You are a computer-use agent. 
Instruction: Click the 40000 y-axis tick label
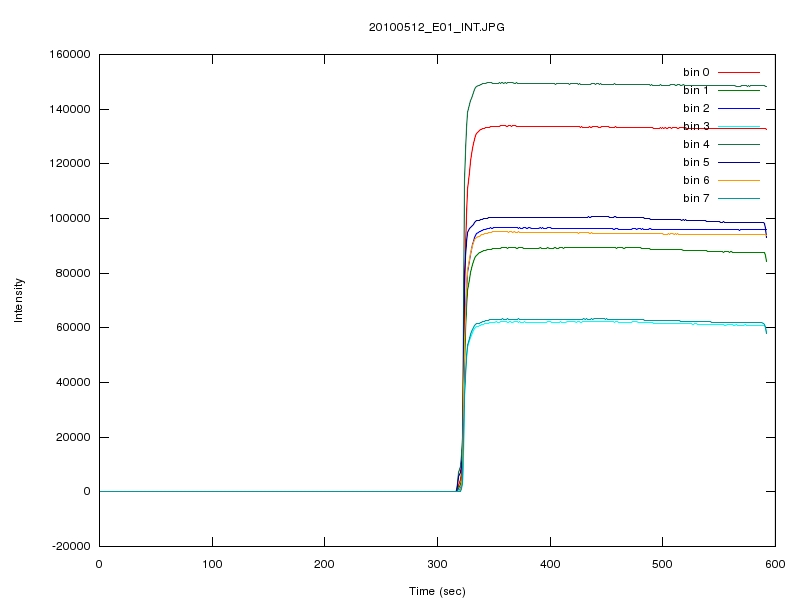coord(73,382)
